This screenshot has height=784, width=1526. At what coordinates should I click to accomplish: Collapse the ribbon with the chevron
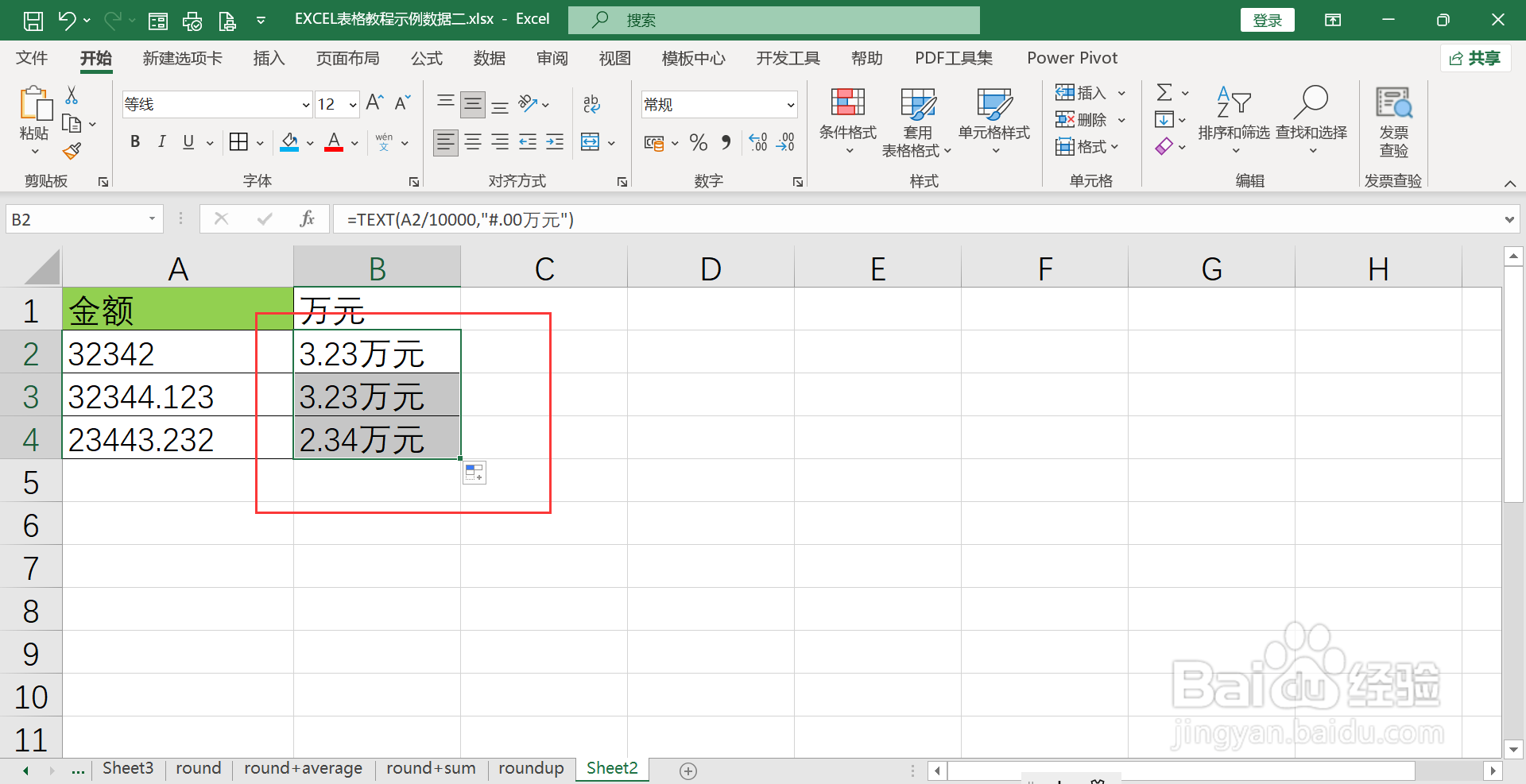pos(1510,183)
